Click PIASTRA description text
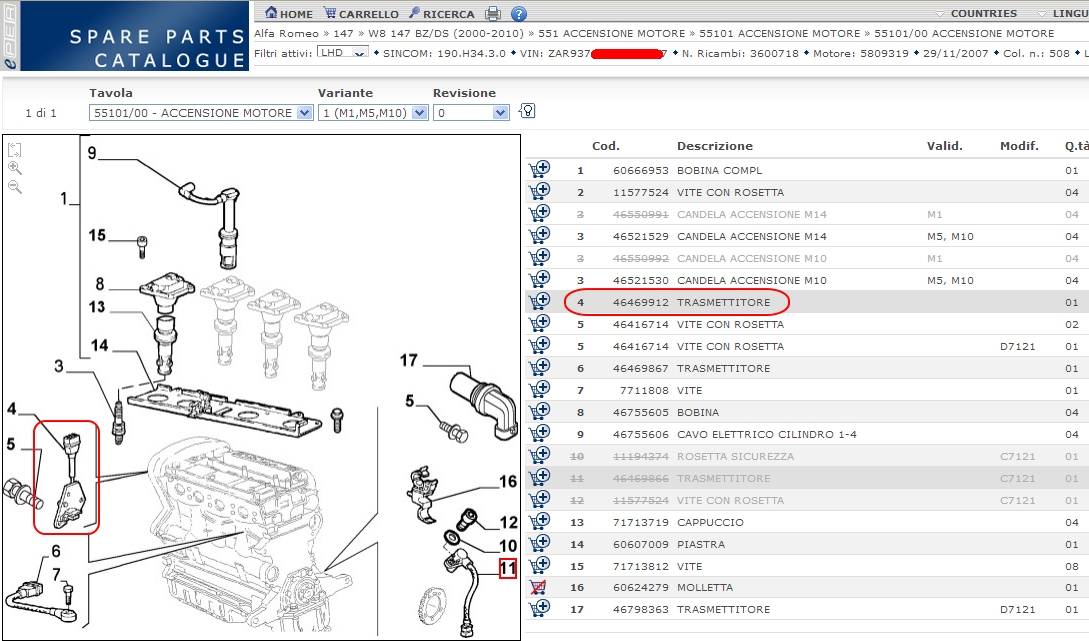The height and width of the screenshot is (641, 1089). 701,544
